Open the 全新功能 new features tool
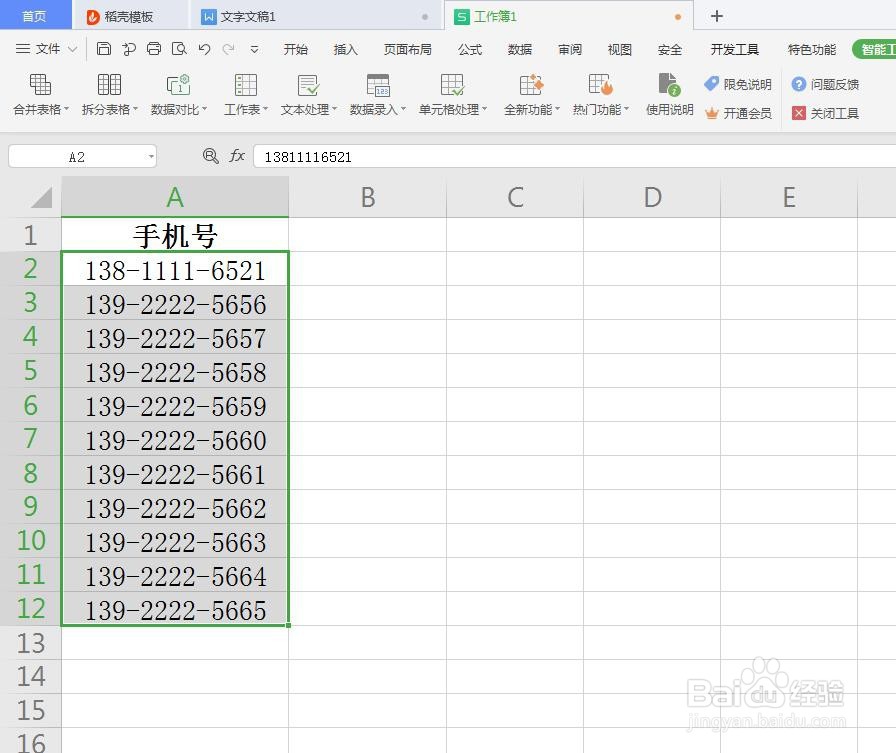The image size is (896, 753). pyautogui.click(x=531, y=95)
